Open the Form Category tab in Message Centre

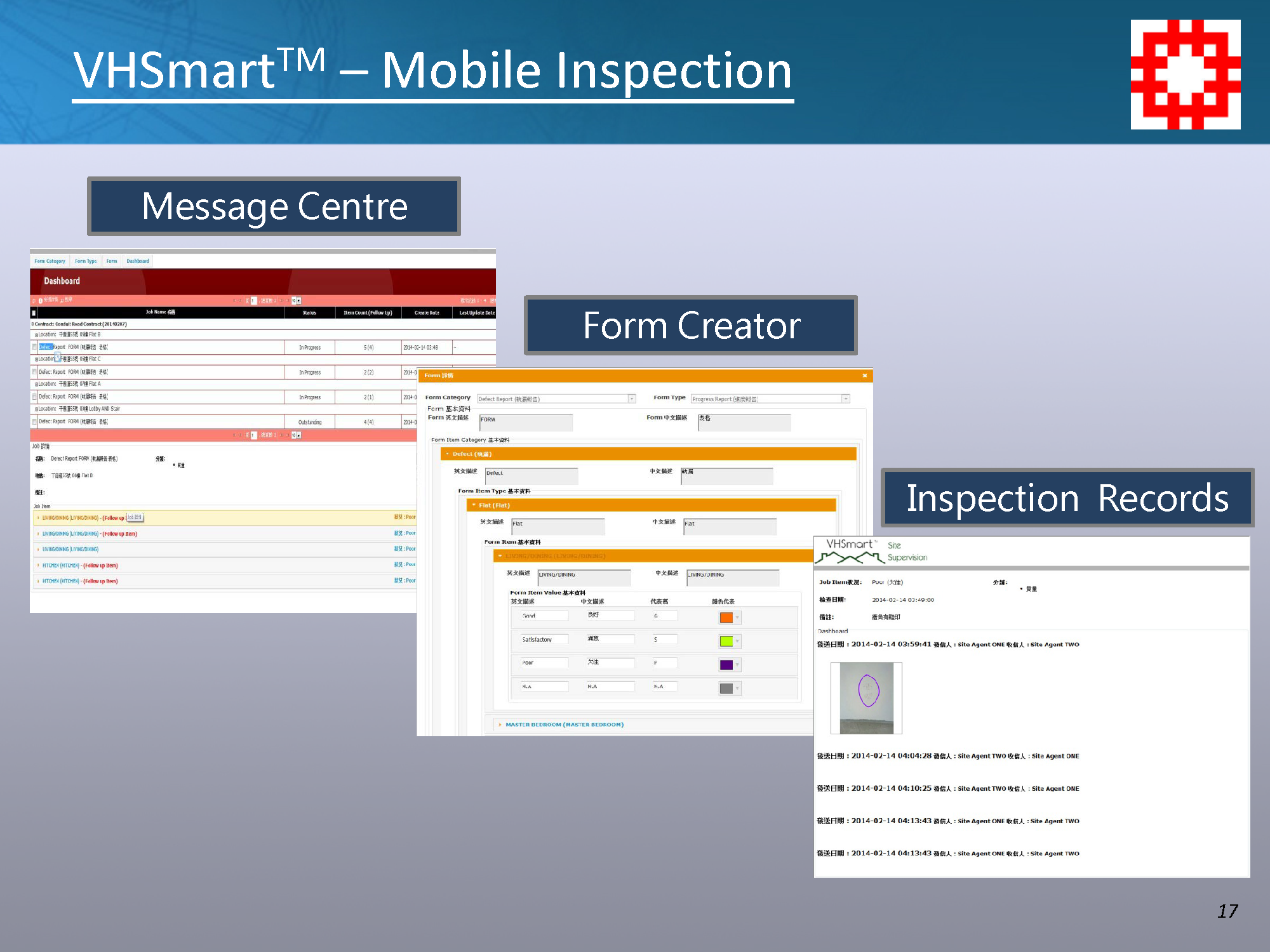pos(50,261)
